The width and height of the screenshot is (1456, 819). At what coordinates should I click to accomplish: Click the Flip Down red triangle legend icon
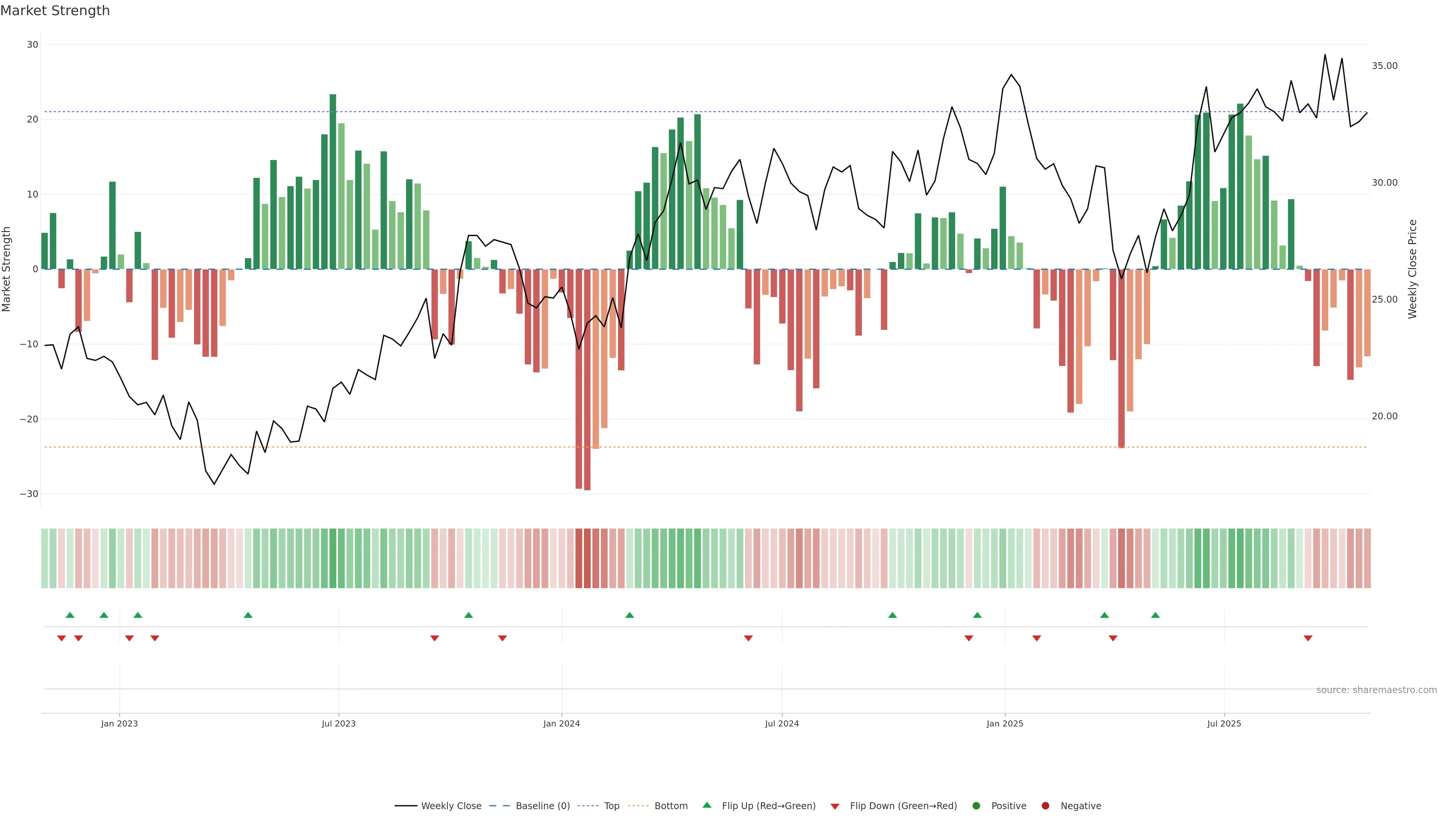pos(835,806)
